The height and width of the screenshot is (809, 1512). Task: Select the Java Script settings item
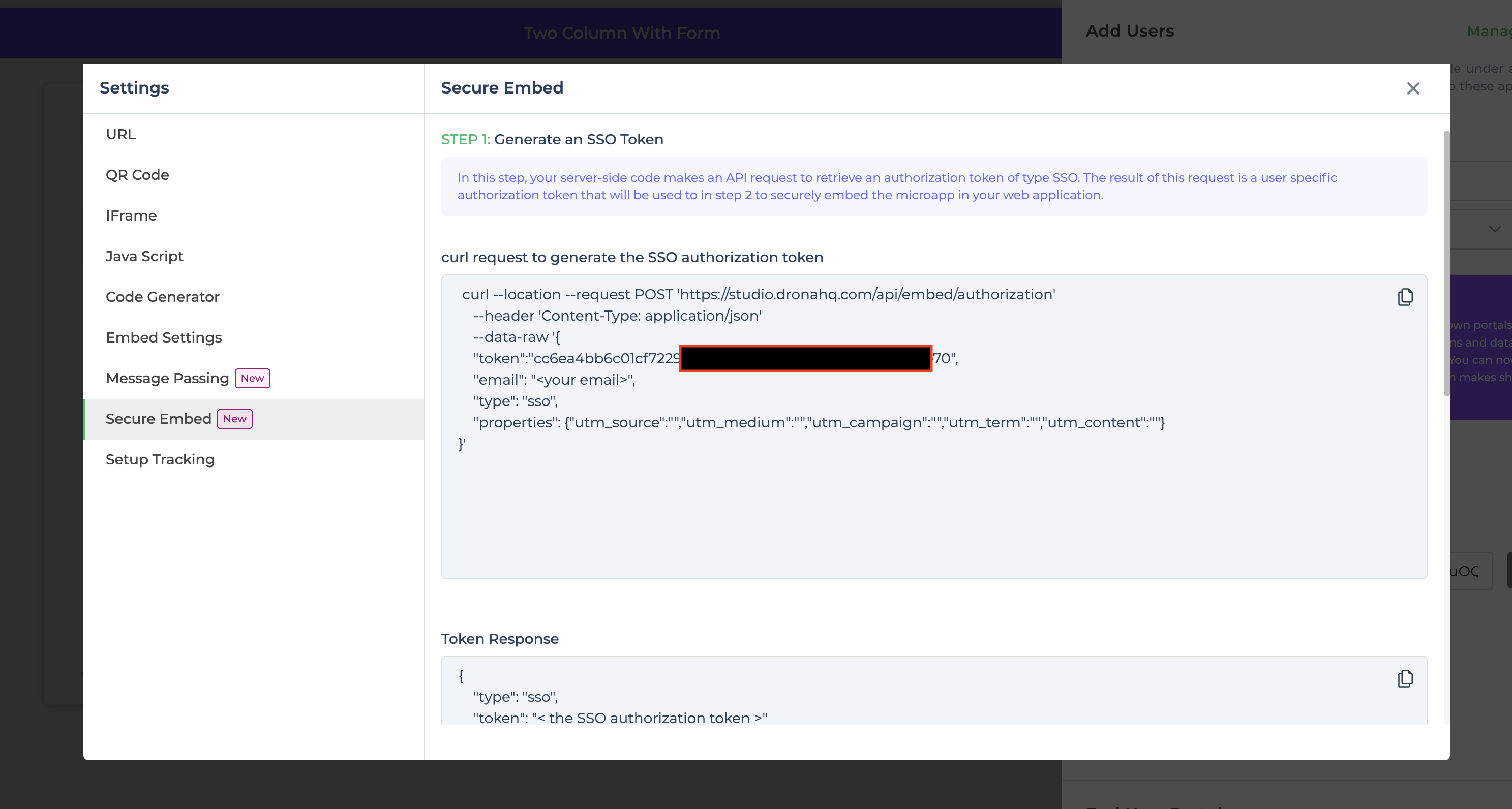(x=254, y=256)
